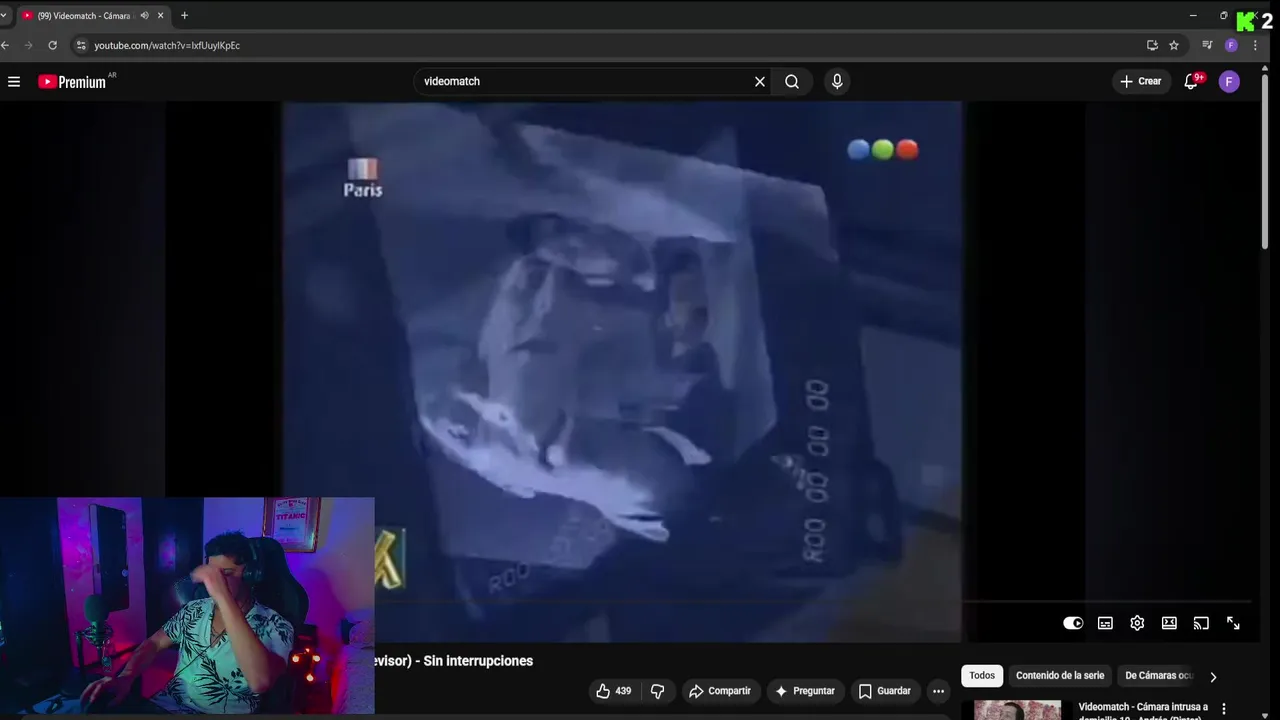View site information icon in address bar

(81, 45)
